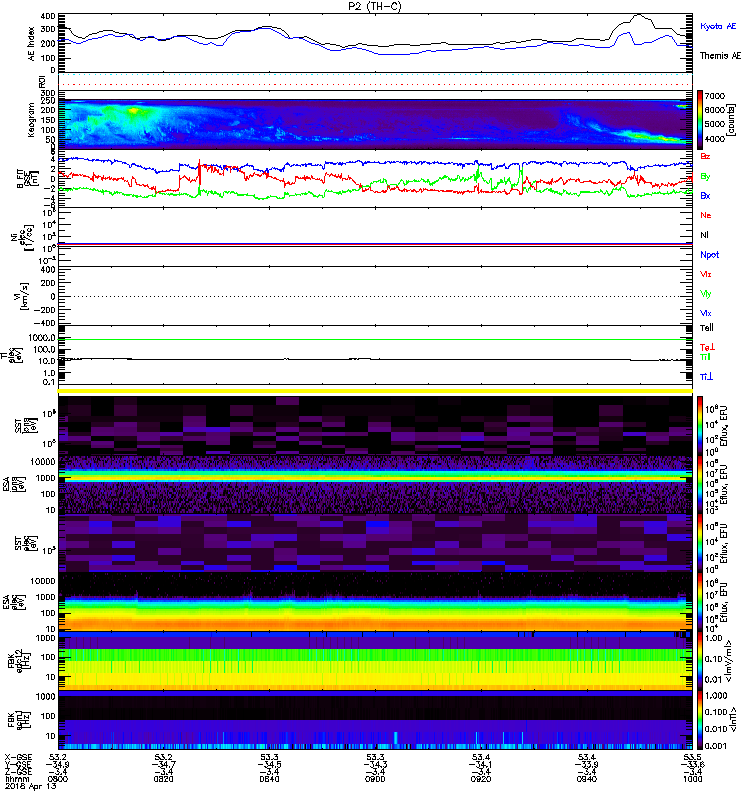
Task: Click the plot title P2 (TH-C)
Action: [x=374, y=6]
